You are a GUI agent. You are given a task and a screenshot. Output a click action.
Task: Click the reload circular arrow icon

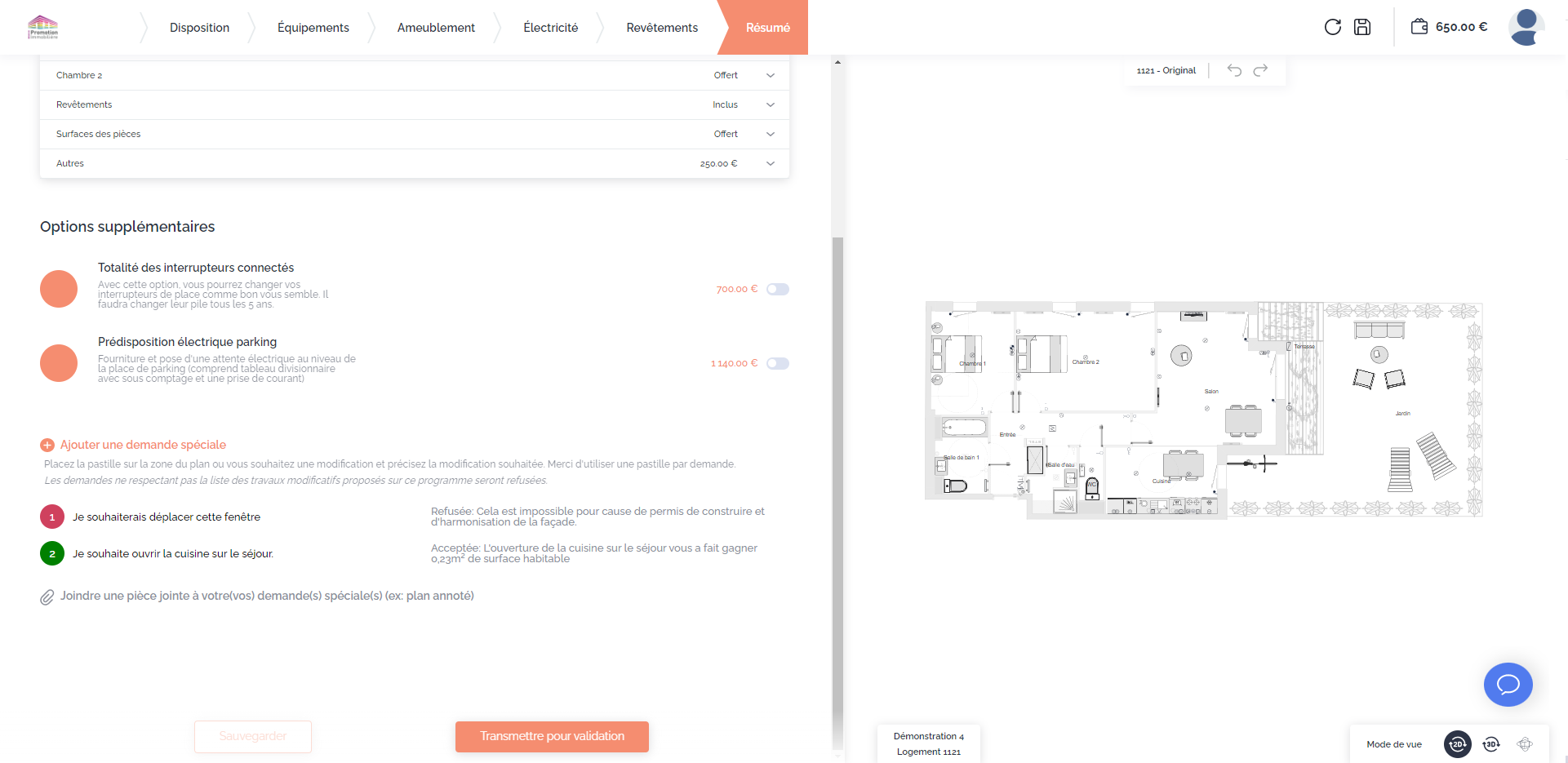(1333, 27)
